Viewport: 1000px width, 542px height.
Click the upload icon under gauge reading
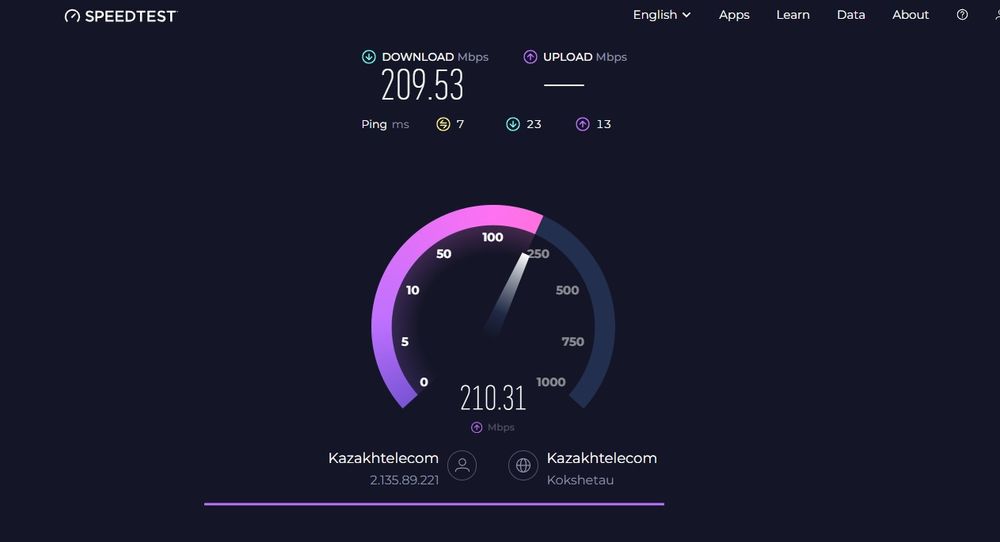476,427
